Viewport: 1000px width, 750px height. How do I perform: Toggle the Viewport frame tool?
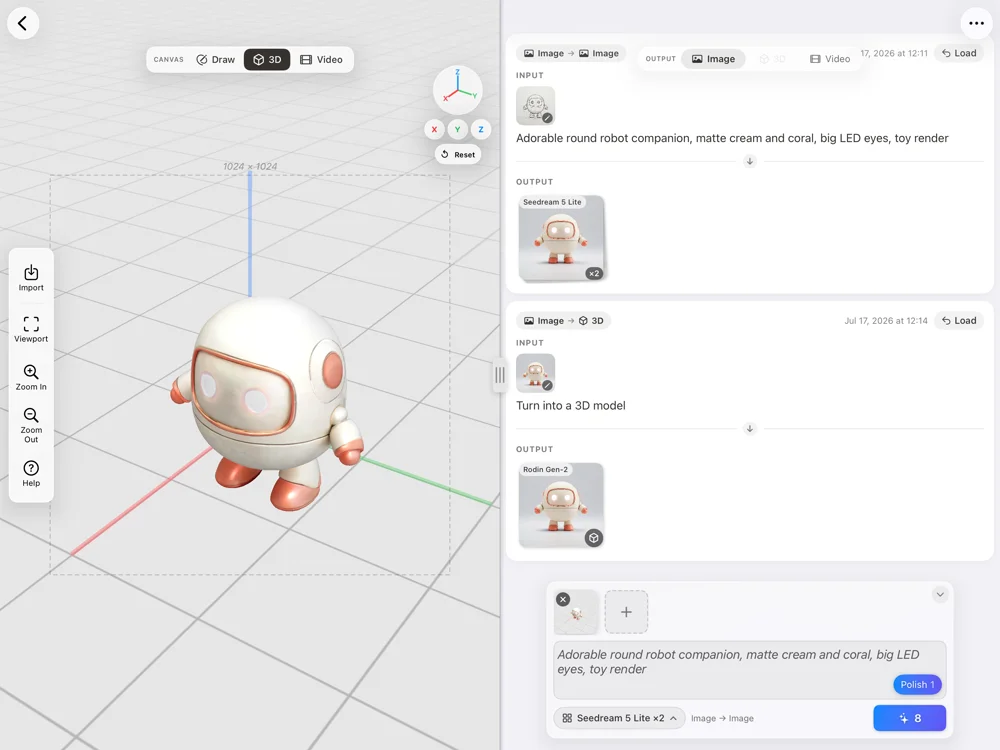click(31, 329)
